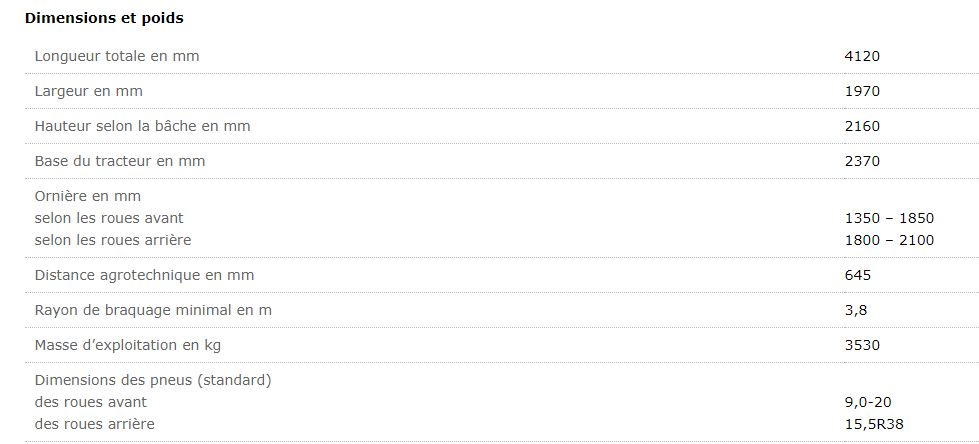Click the rear tire size 15,5R38
The image size is (979, 444).
[873, 424]
